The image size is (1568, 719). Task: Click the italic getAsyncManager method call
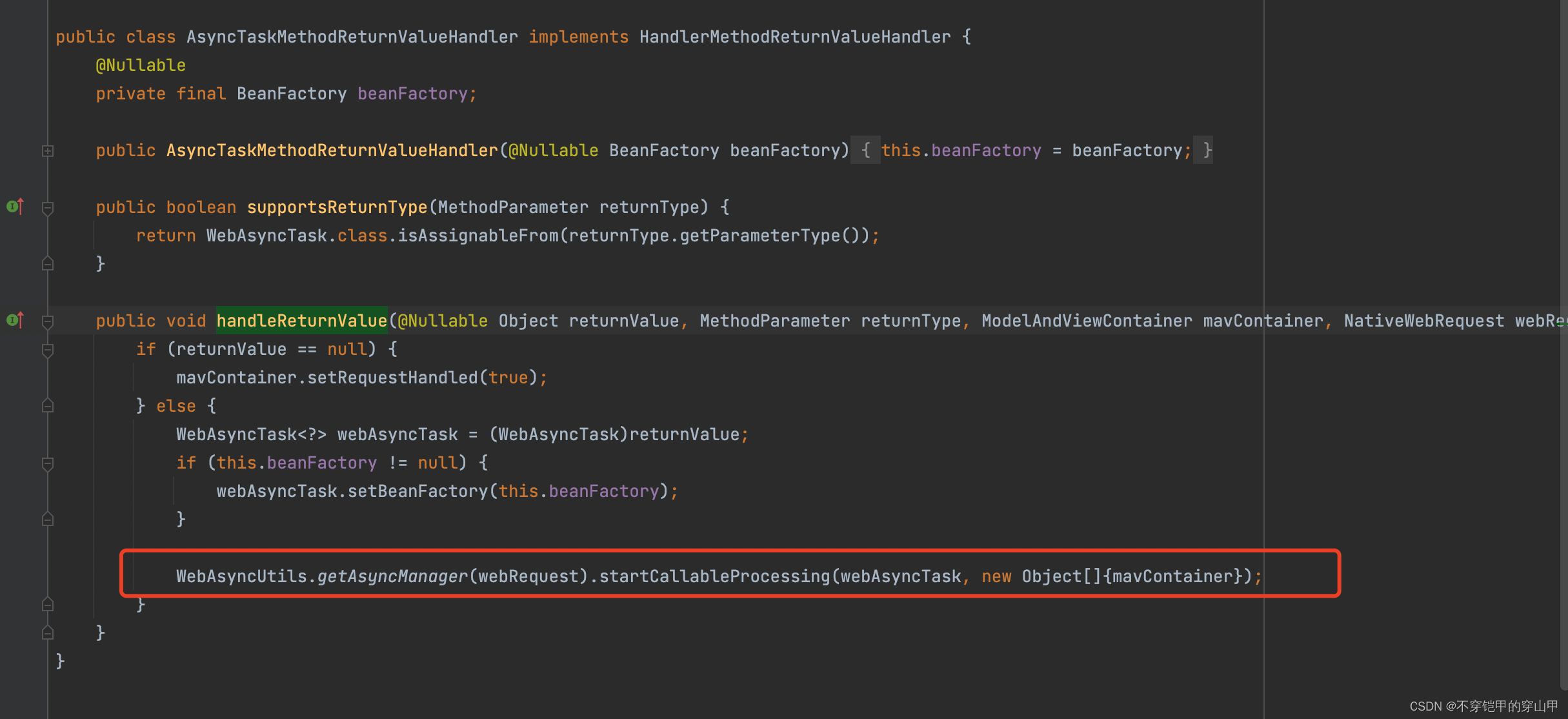coord(392,576)
